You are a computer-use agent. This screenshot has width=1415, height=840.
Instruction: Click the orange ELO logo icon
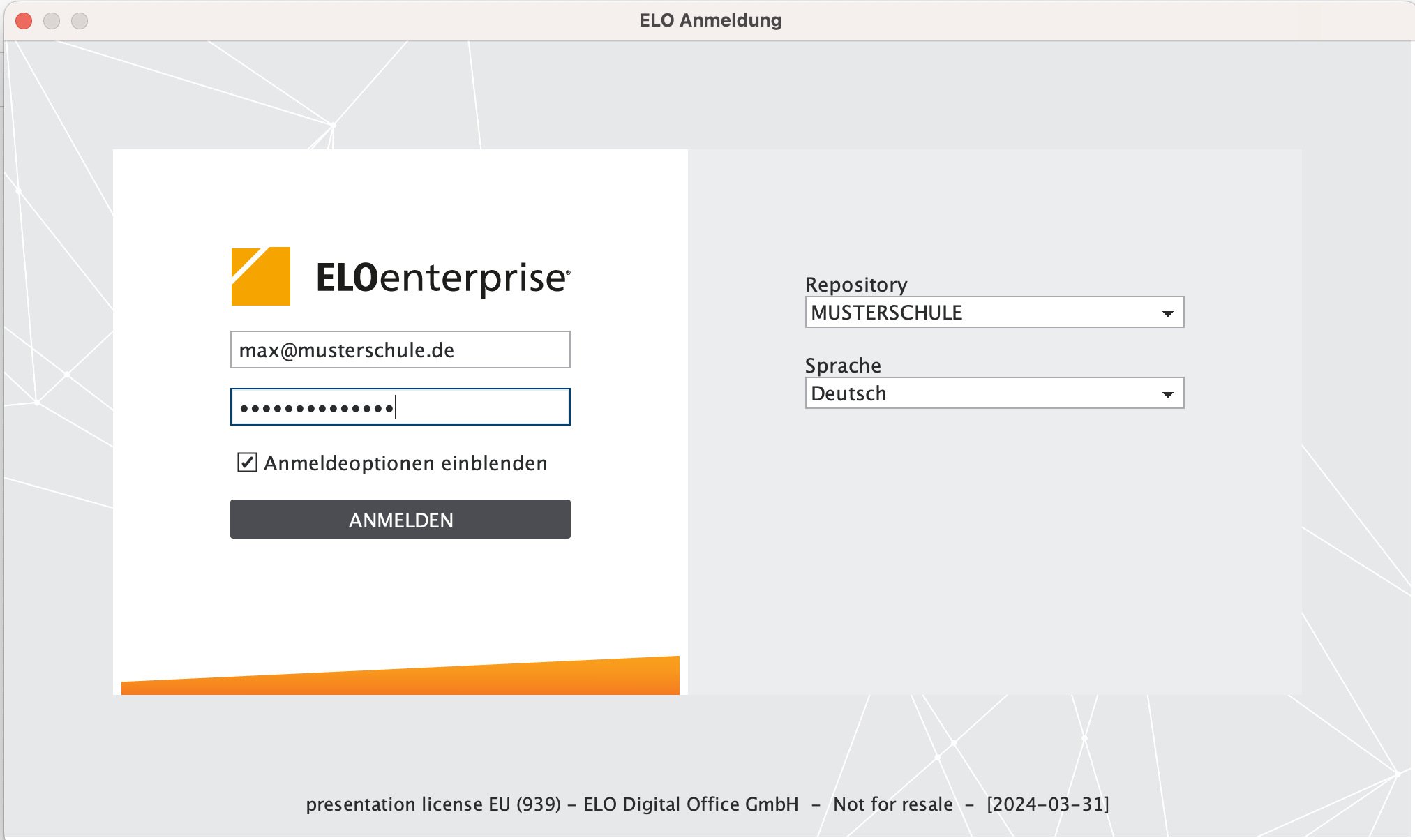pyautogui.click(x=260, y=276)
